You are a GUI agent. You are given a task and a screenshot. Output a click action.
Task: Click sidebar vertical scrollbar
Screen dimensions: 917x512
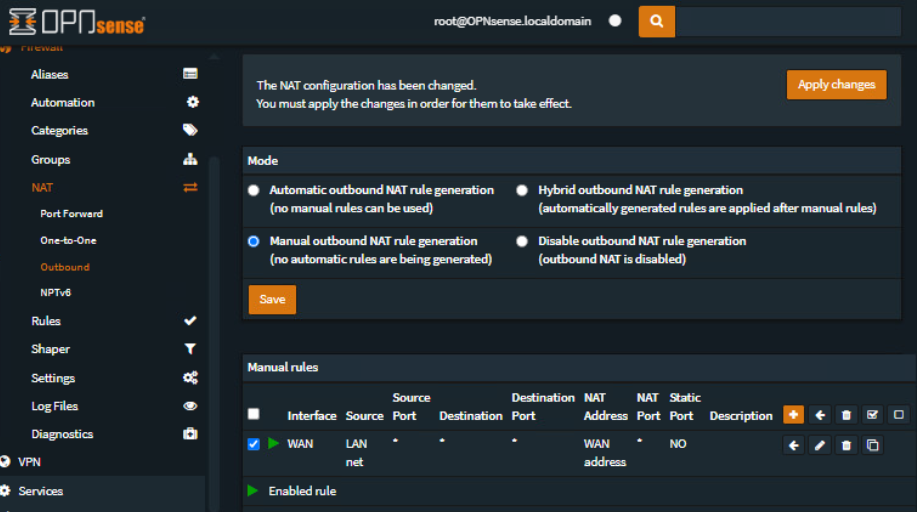tap(214, 334)
